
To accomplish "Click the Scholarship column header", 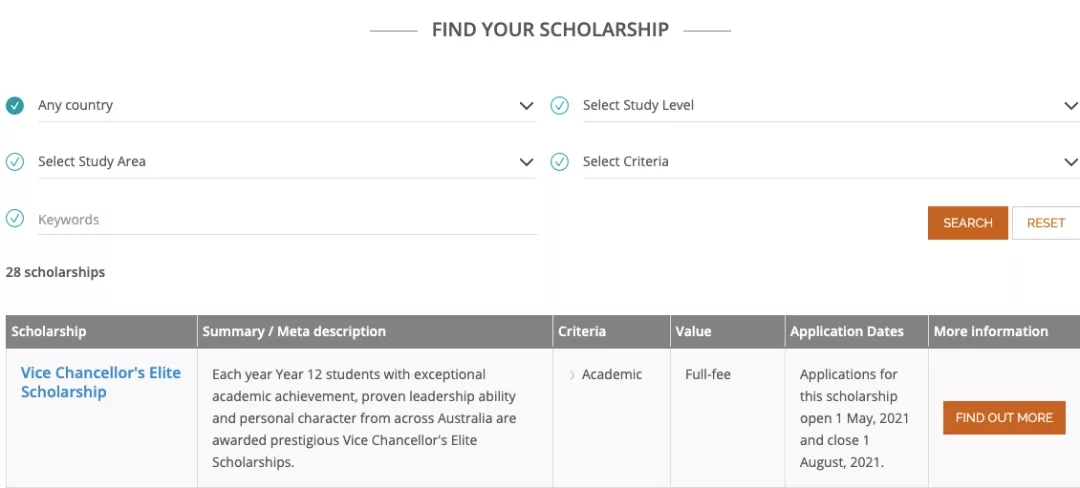I will click(x=49, y=332).
